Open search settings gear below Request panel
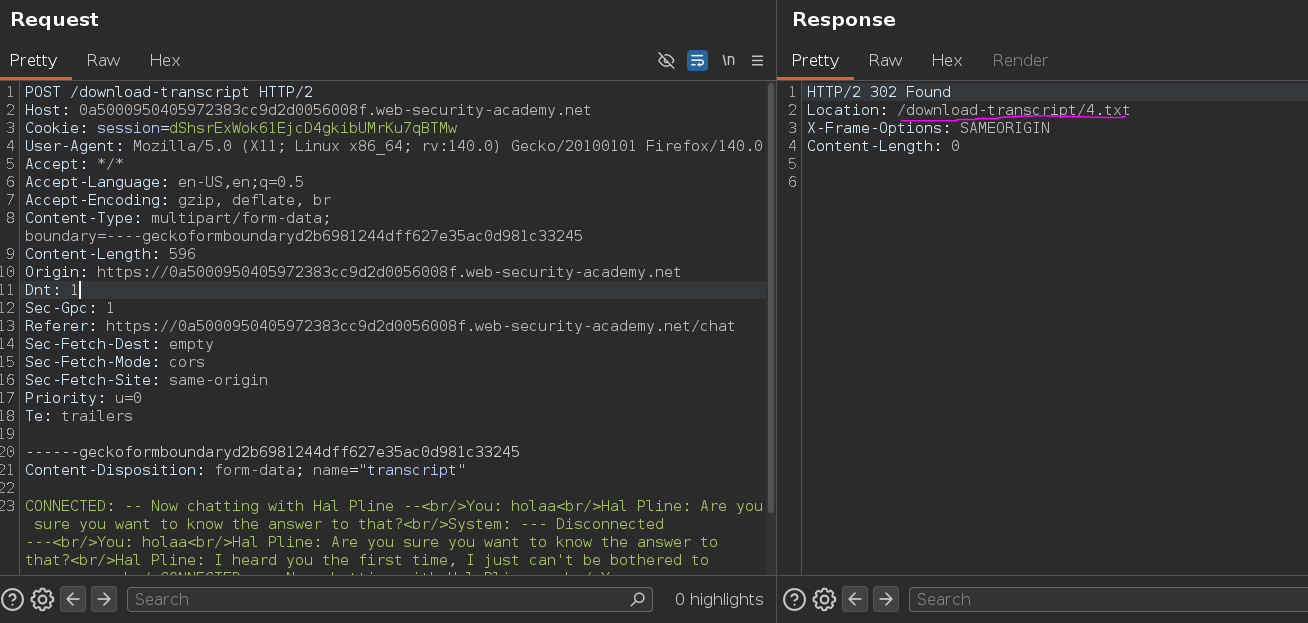Screen dimensions: 1308x623 [42, 599]
